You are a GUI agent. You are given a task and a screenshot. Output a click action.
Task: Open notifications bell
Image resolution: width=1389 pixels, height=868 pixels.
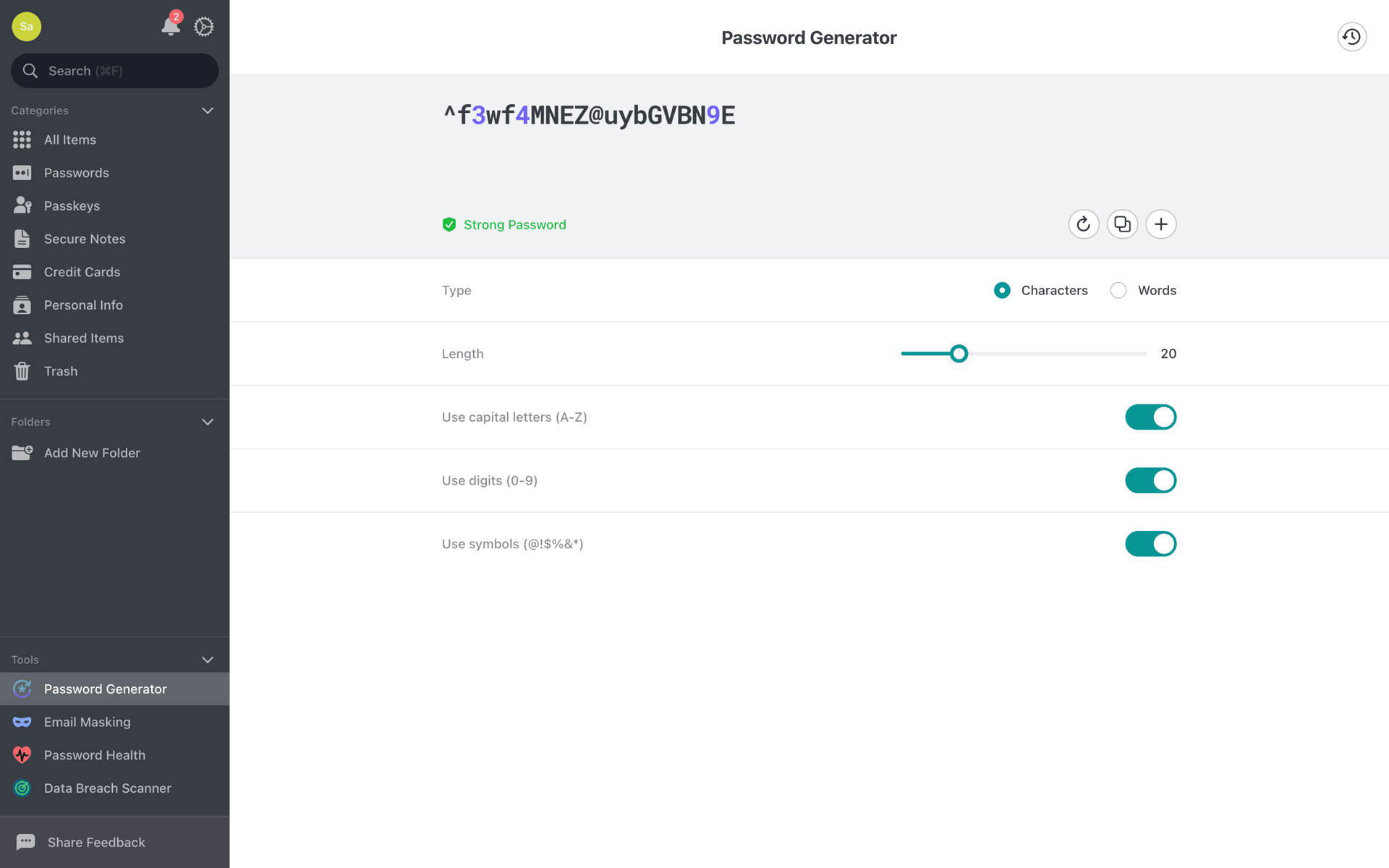pos(171,25)
